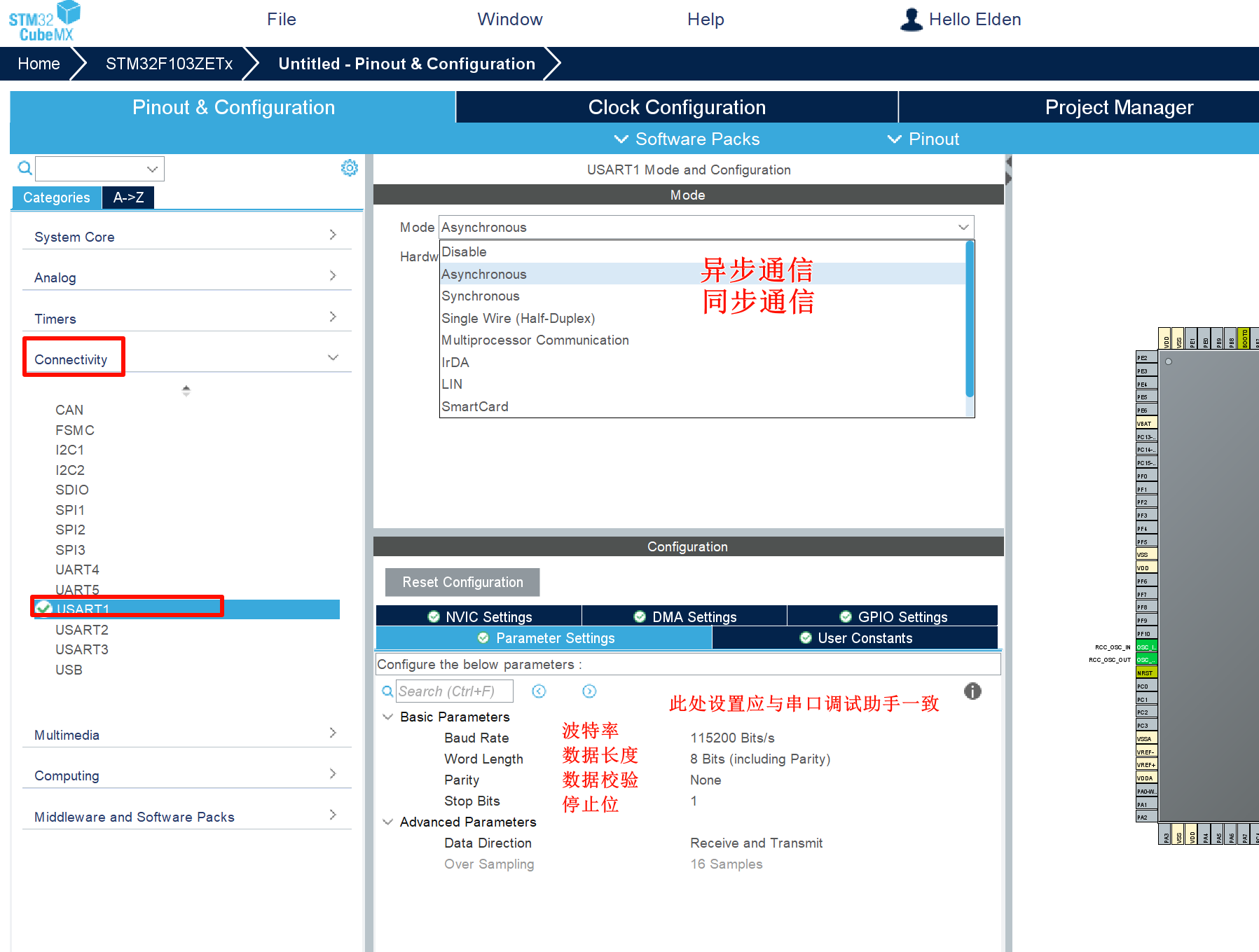Click the VBAT pin on chip view

pos(1146,424)
